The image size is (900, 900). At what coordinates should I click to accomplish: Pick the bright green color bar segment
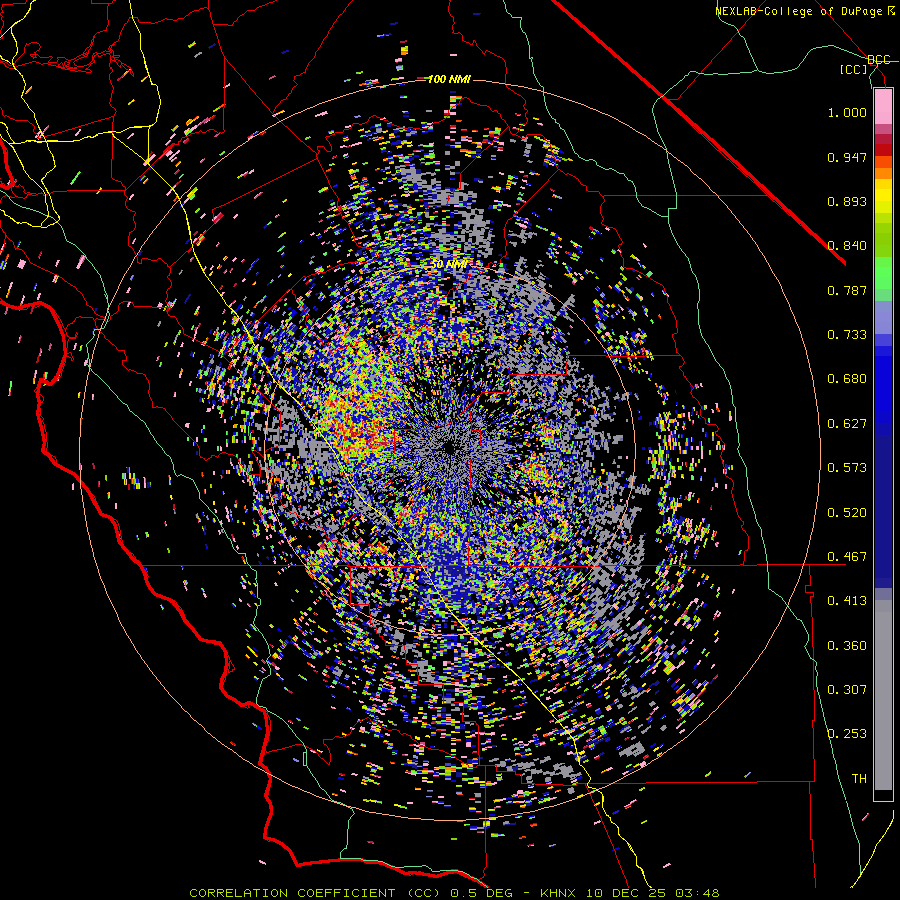[x=883, y=273]
